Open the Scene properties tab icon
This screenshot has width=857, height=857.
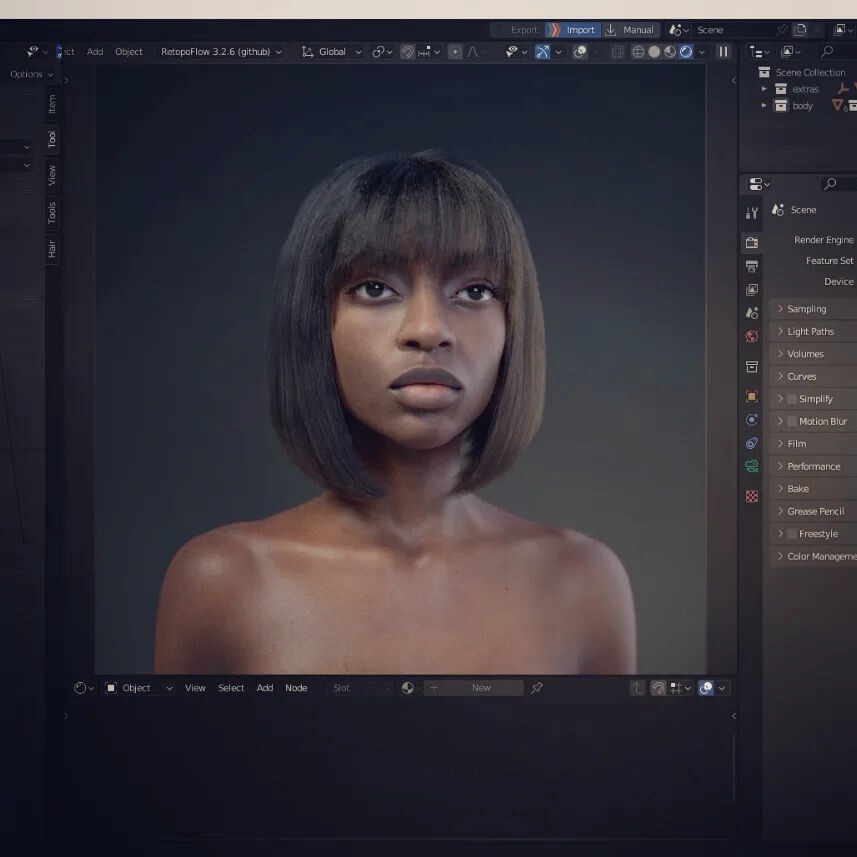752,313
